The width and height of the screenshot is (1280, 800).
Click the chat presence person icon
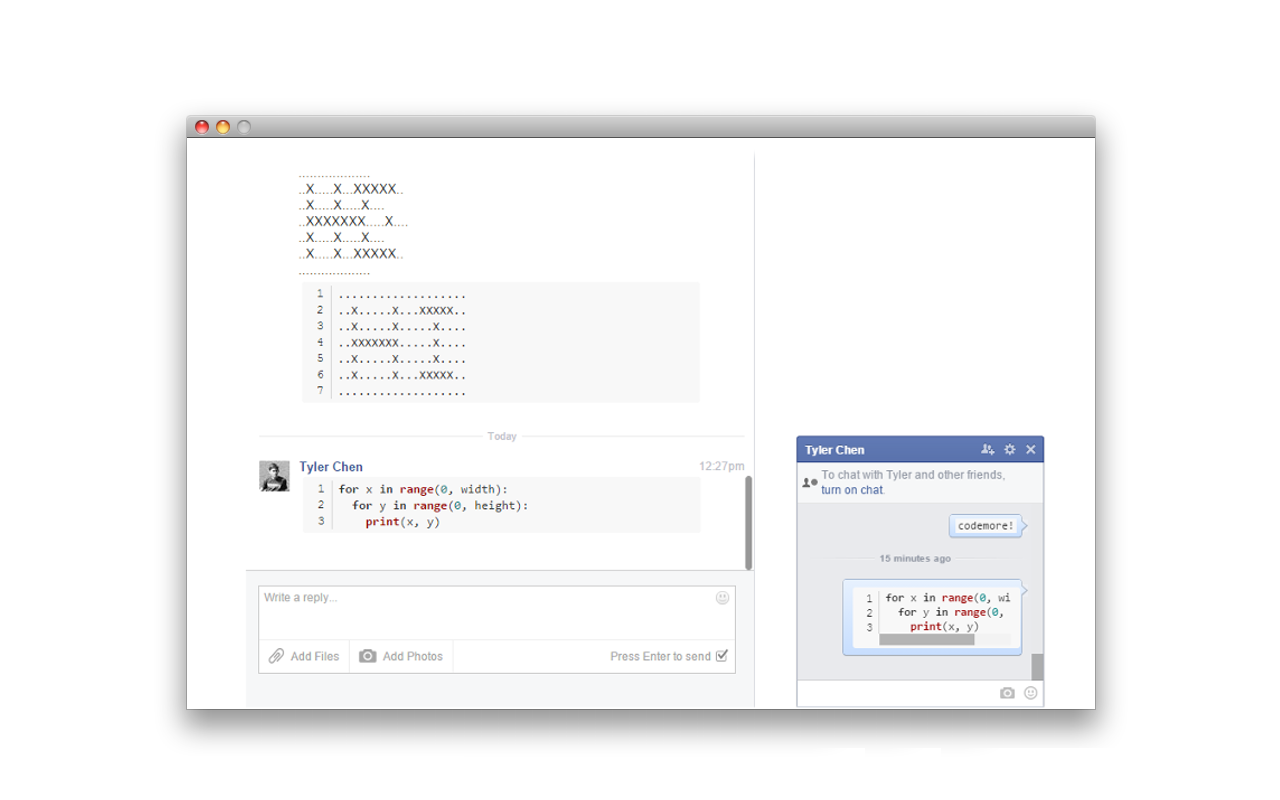coord(809,482)
